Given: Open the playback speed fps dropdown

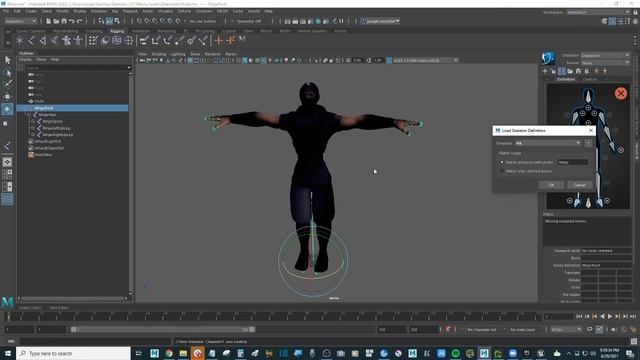Looking at the screenshot, I should click(566, 329).
